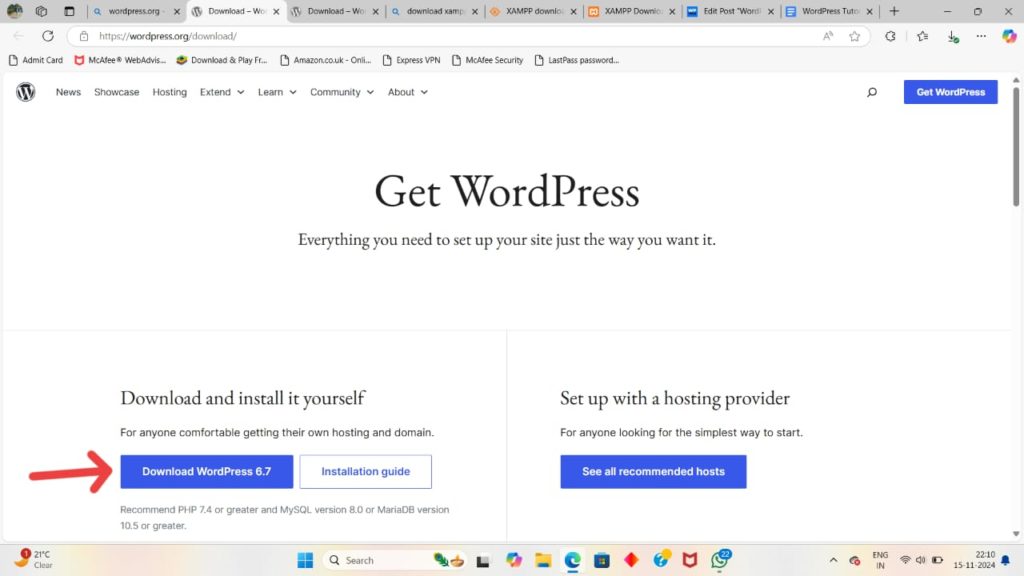Open the notification bell in the system tray
The image size is (1024, 576).
(x=1006, y=560)
